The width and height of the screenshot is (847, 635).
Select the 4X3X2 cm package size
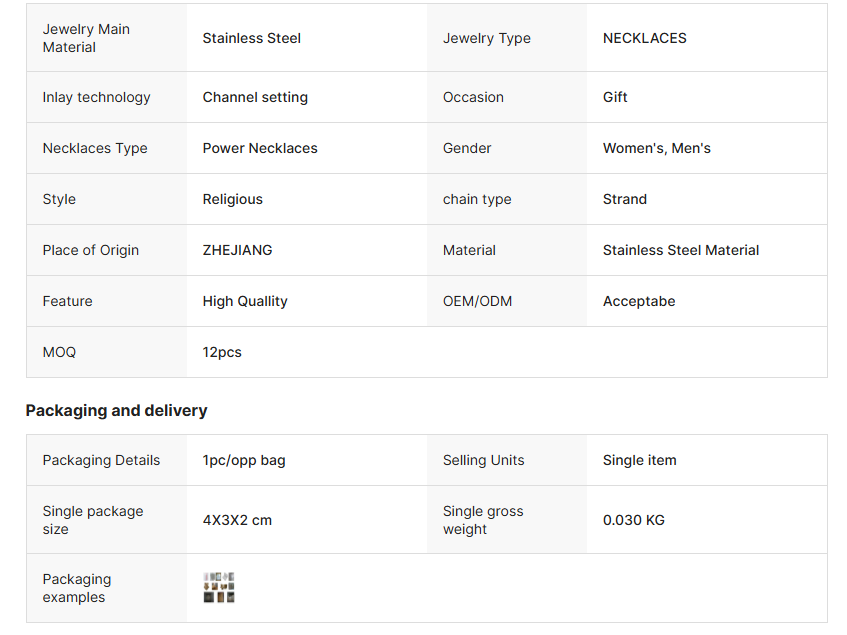237,521
